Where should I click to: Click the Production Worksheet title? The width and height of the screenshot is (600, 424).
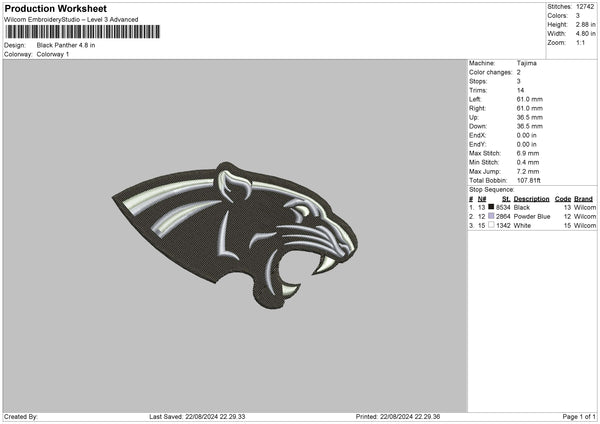(x=55, y=8)
